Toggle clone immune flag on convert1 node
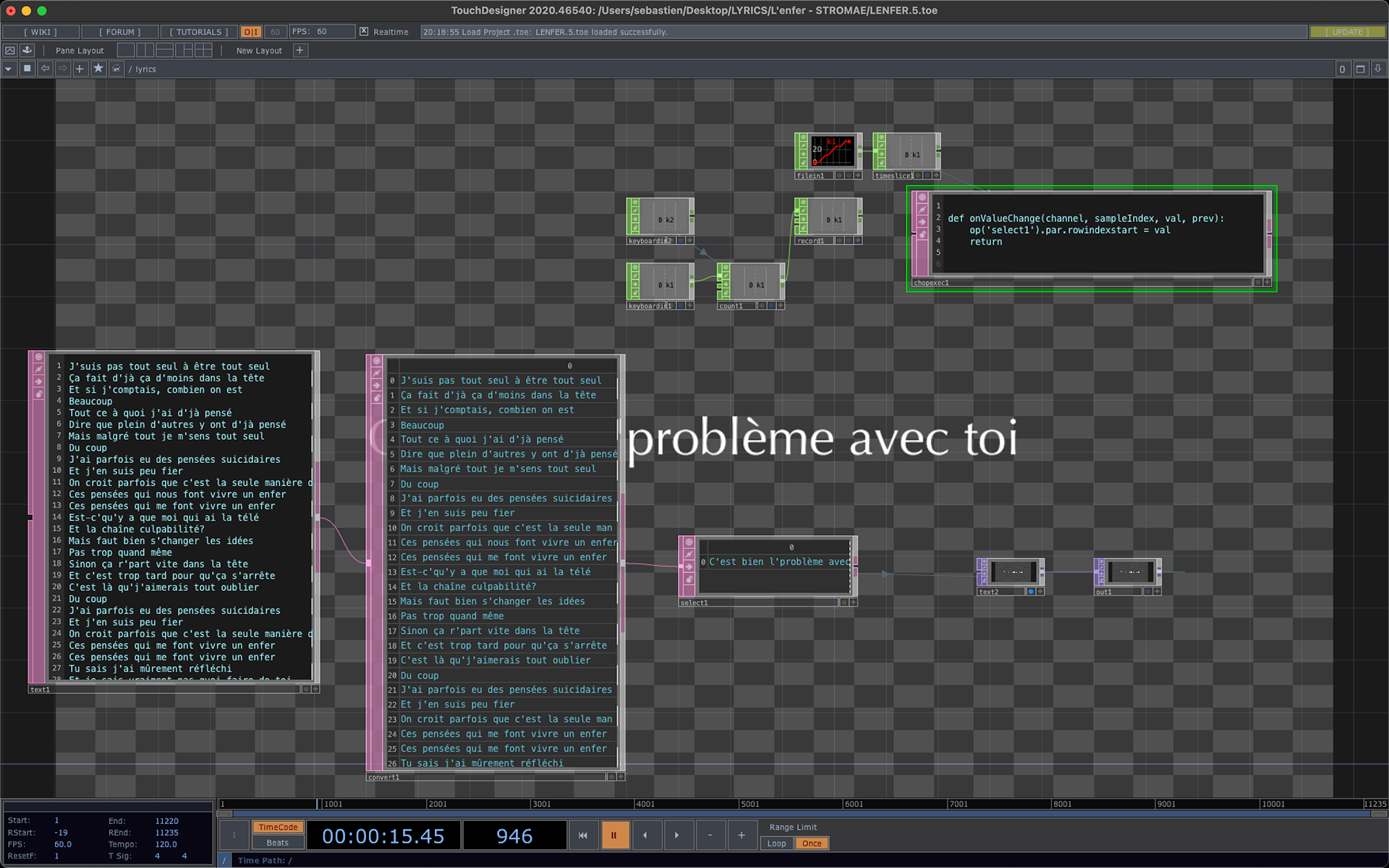Screen dimensions: 1389x868 (376, 373)
